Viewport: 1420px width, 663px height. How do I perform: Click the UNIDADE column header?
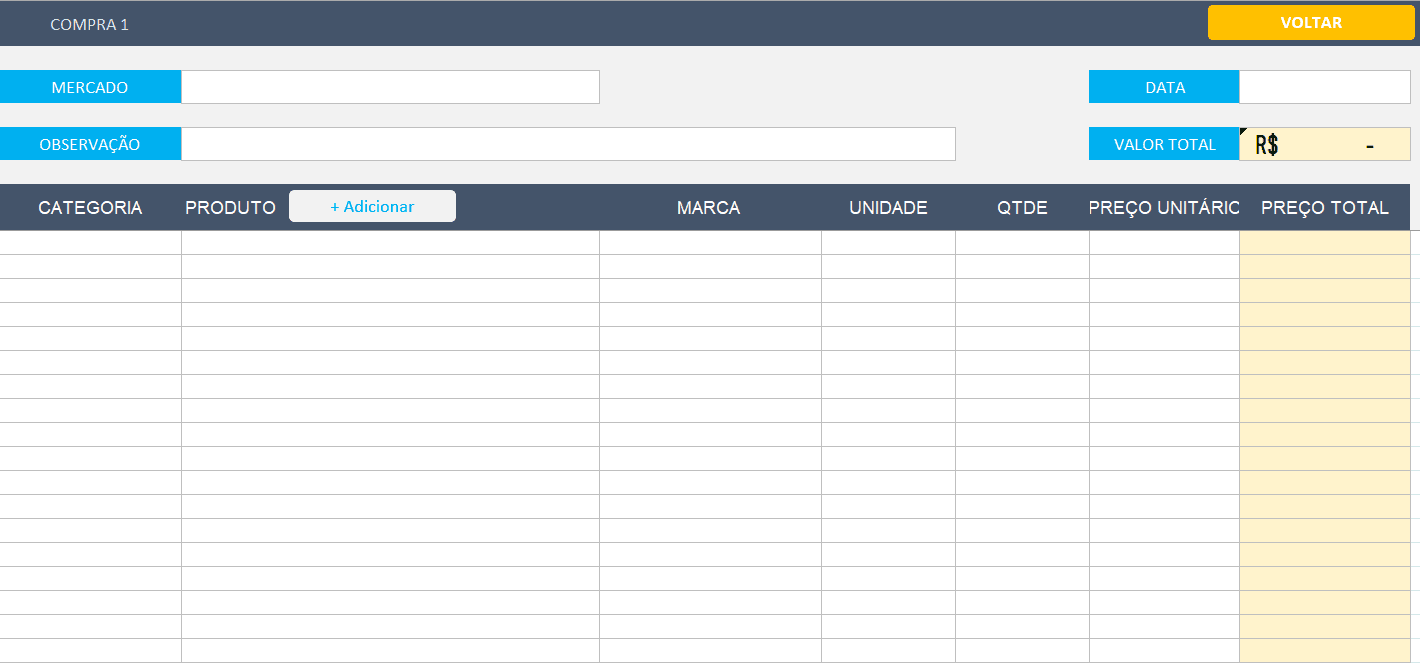point(888,207)
